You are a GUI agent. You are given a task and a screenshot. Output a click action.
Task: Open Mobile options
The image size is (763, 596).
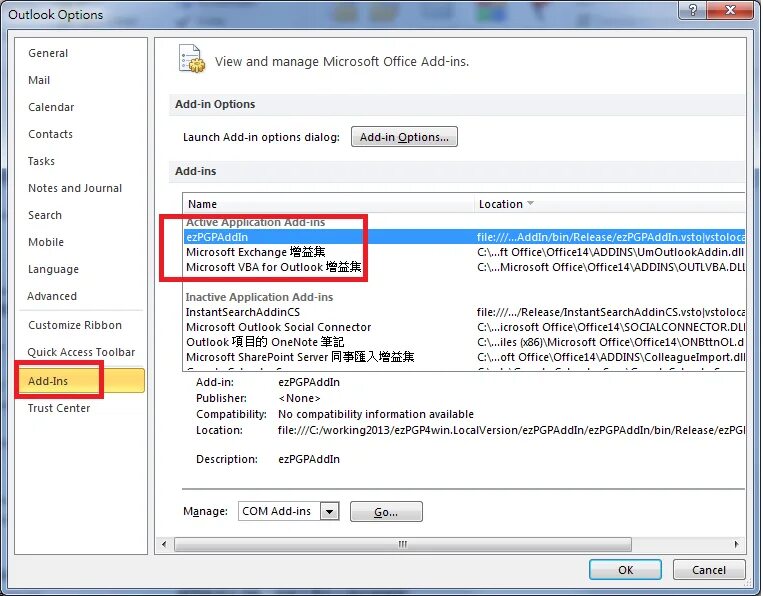(x=46, y=242)
